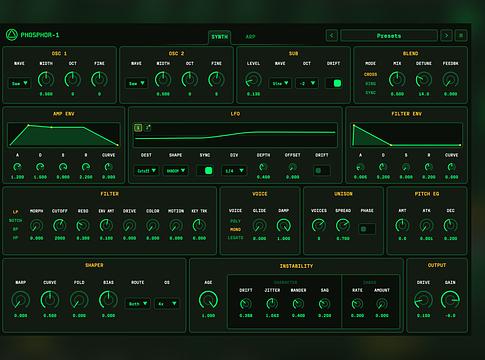Open OSC 1 wave dropdown

point(20,83)
